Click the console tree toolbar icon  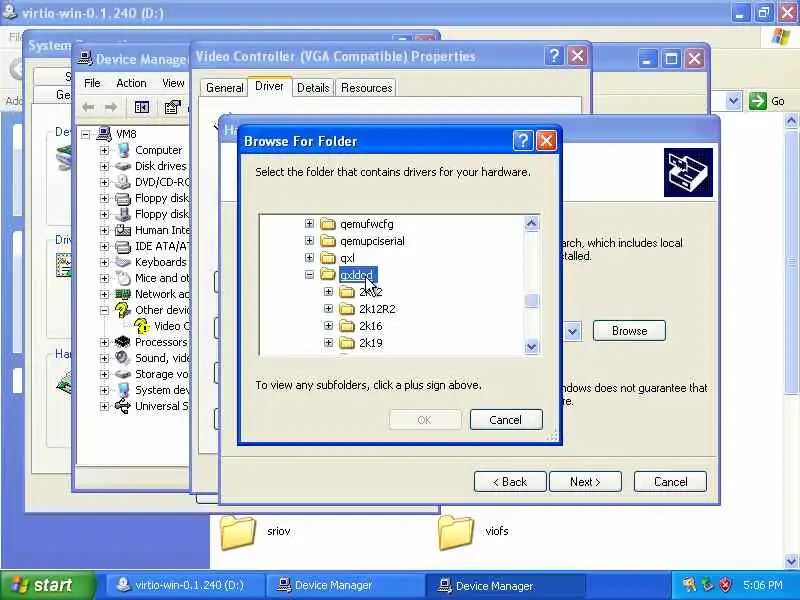(142, 107)
